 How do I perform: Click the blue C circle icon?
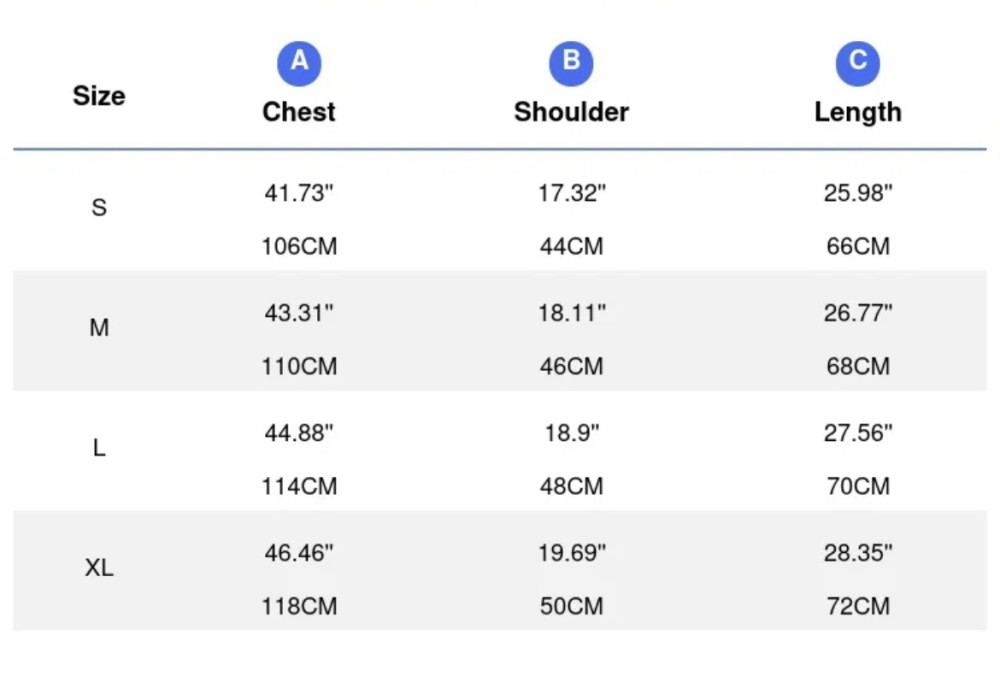tap(858, 64)
